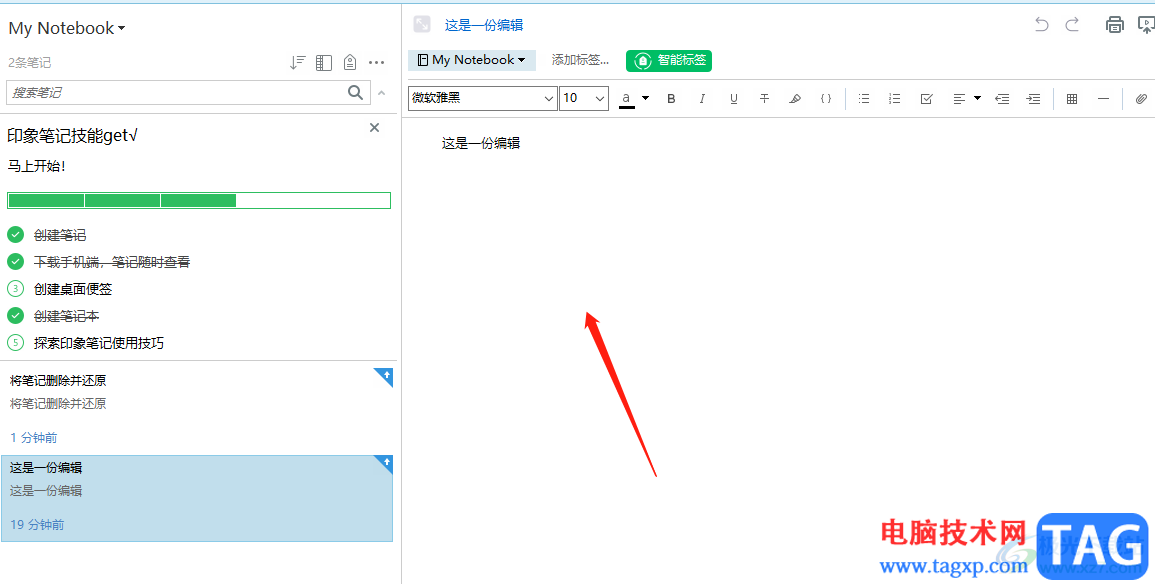Toggle the 创建笔记 checklist item
This screenshot has width=1155, height=584.
click(15, 235)
